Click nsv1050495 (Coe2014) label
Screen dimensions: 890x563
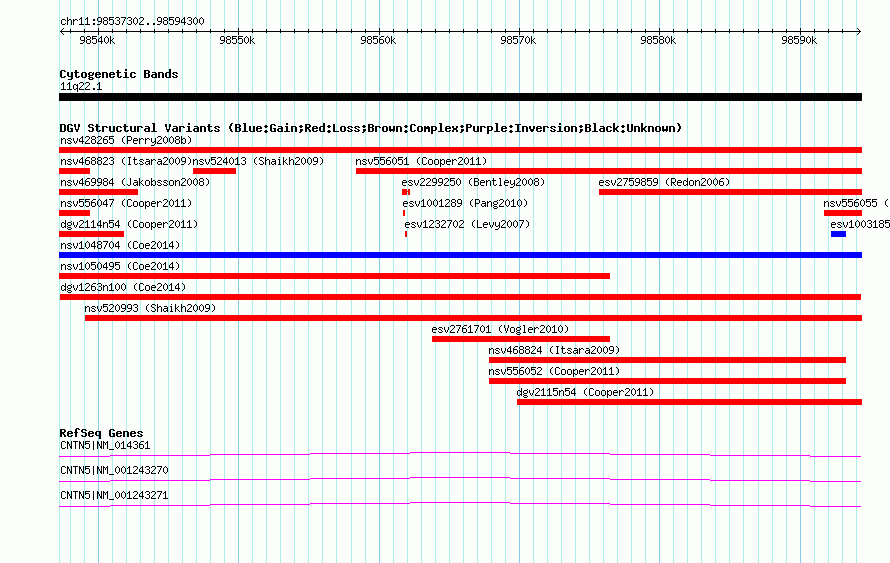120,266
